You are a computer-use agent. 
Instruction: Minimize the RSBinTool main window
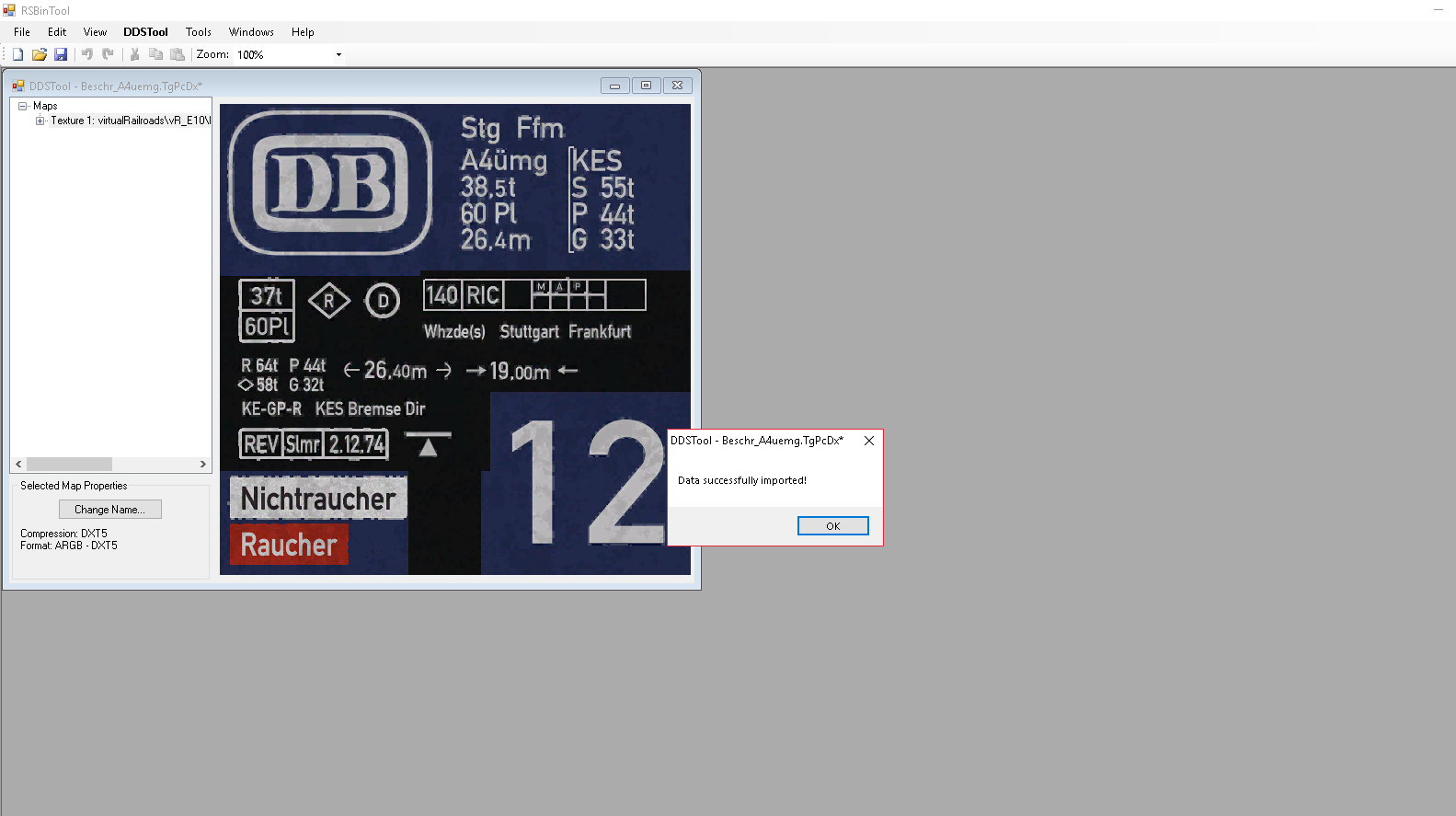(x=1439, y=10)
